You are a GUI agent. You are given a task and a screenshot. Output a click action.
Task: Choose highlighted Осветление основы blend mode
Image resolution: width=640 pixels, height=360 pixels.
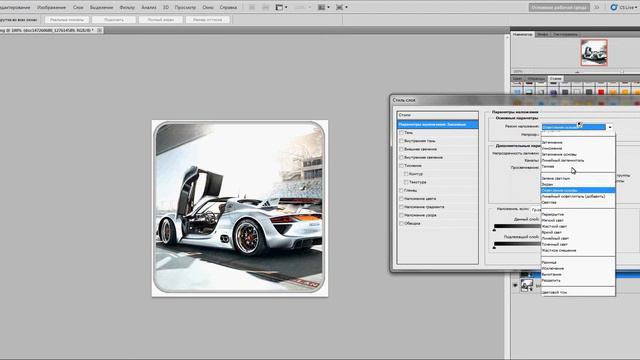578,190
